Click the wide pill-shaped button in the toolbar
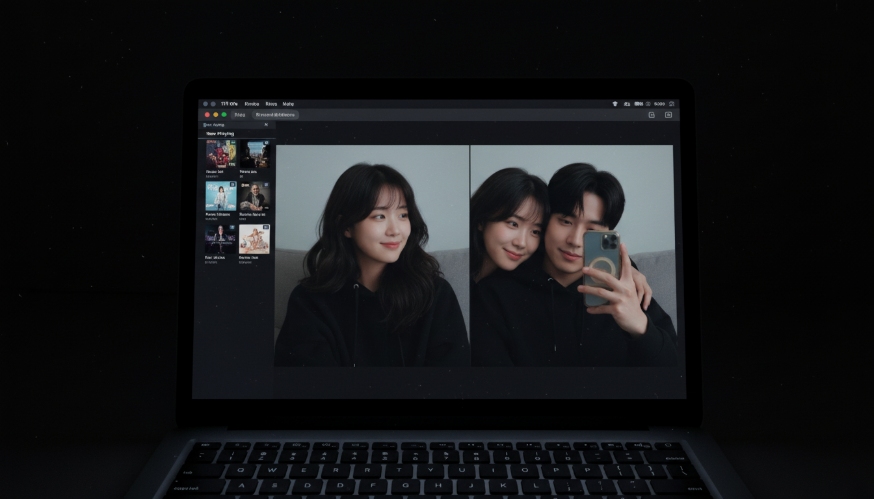The width and height of the screenshot is (874, 499). (276, 115)
